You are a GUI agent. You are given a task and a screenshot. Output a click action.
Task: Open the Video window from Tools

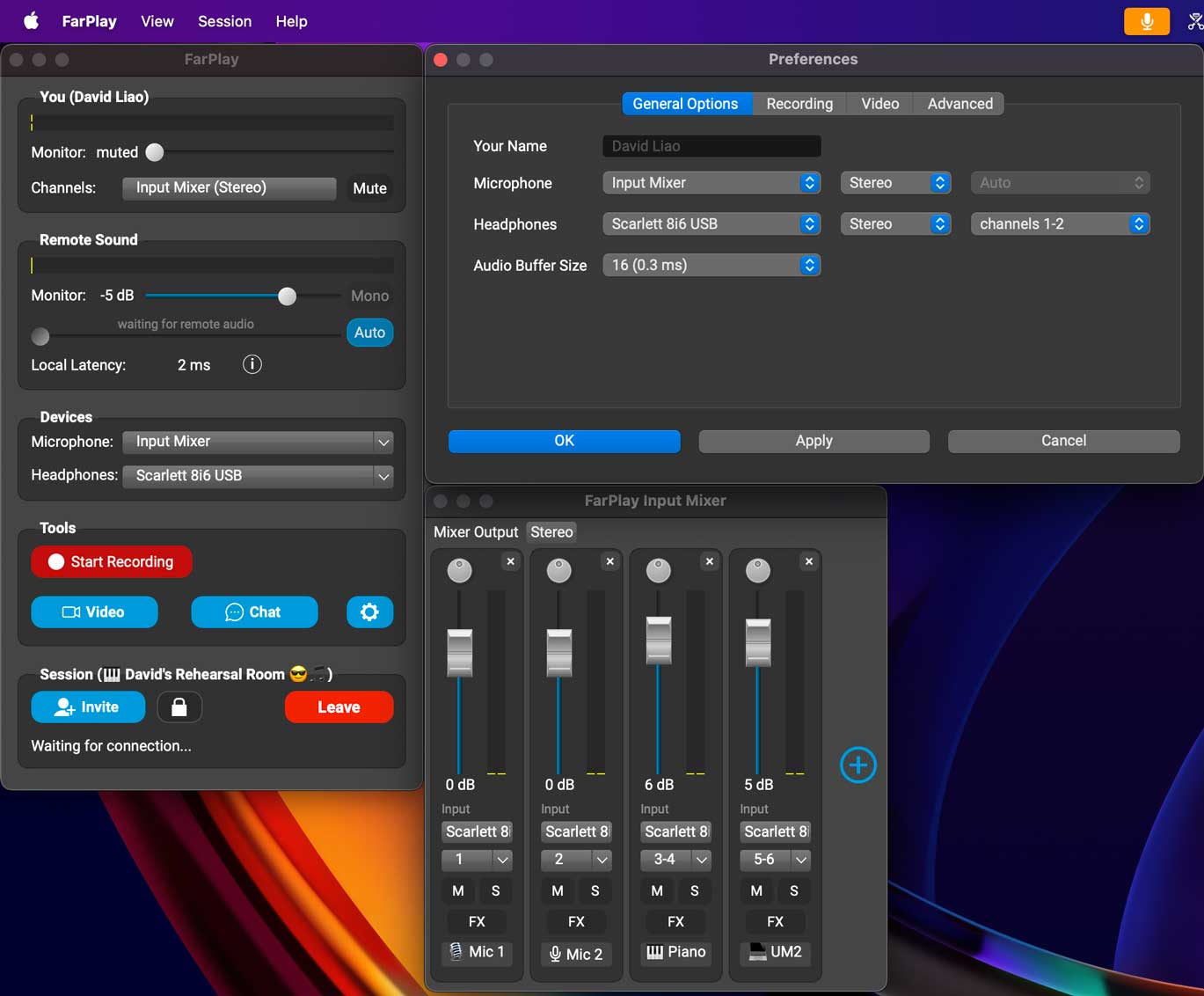click(94, 612)
